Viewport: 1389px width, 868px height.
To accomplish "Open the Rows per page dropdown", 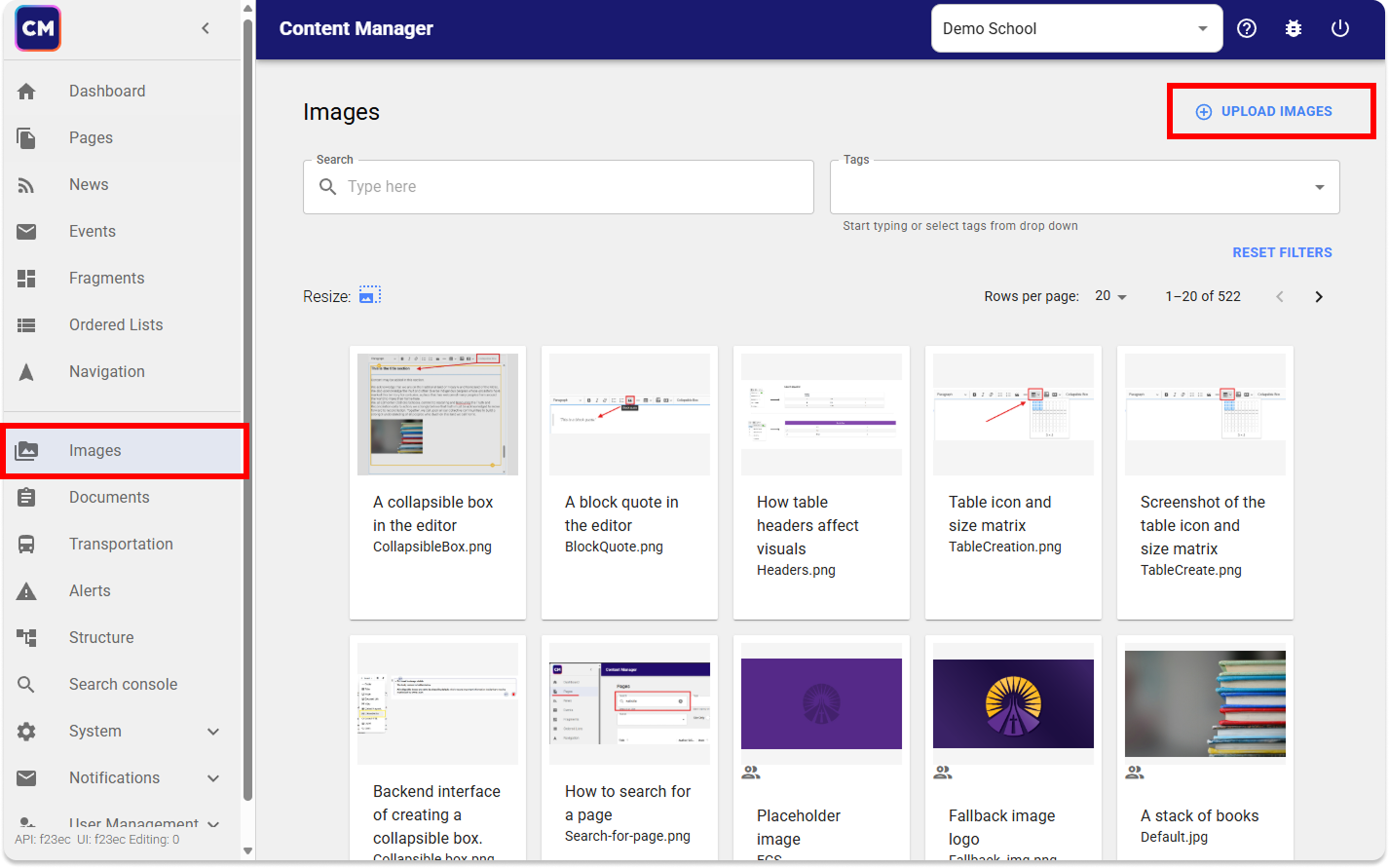I will point(1110,296).
